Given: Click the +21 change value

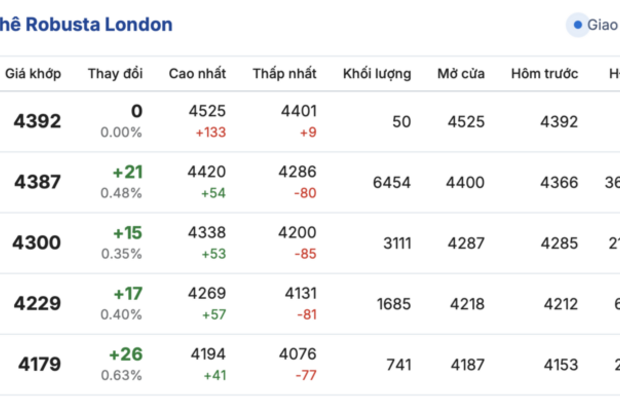Looking at the screenshot, I should click(127, 172).
